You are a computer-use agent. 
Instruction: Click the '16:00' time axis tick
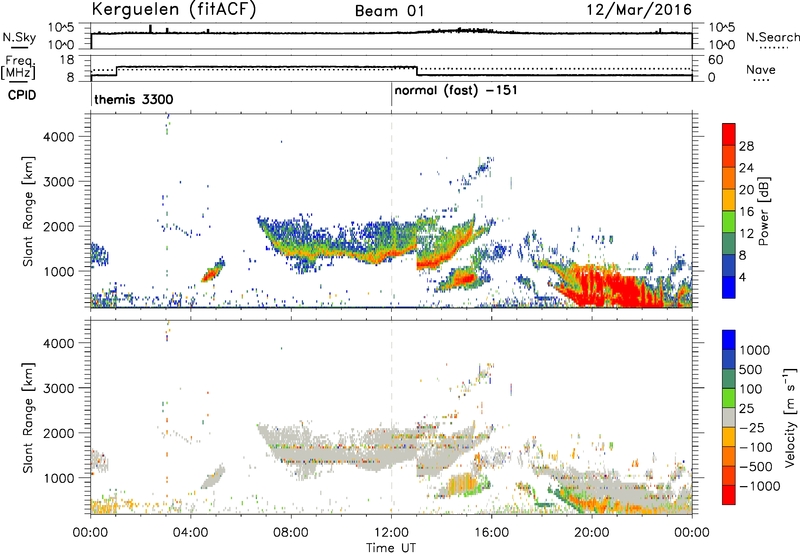(491, 533)
